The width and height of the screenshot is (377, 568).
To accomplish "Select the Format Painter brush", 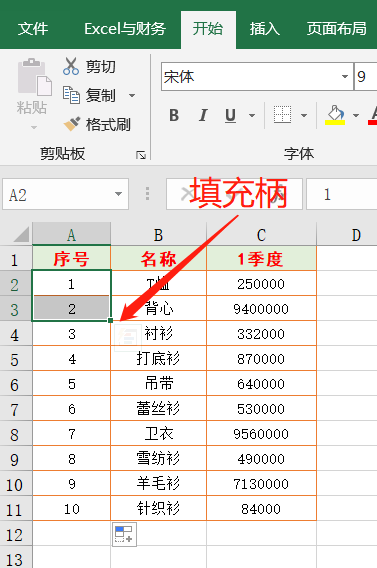I will click(x=72, y=124).
